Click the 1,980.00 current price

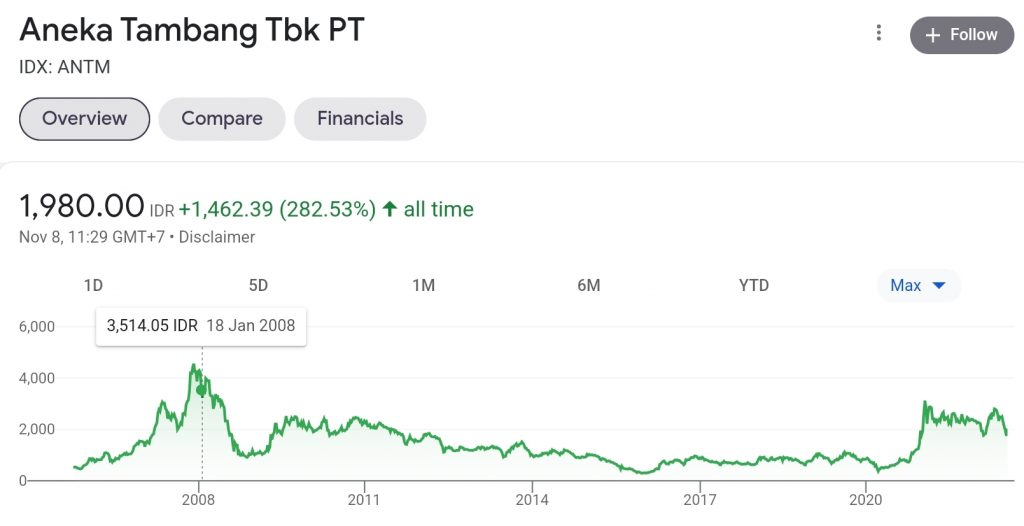pyautogui.click(x=82, y=207)
